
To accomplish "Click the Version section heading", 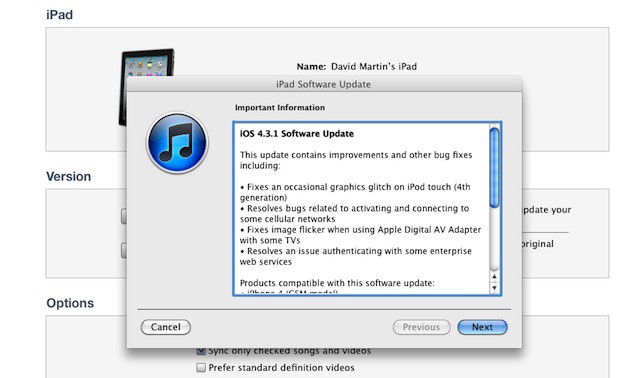I will pos(68,176).
